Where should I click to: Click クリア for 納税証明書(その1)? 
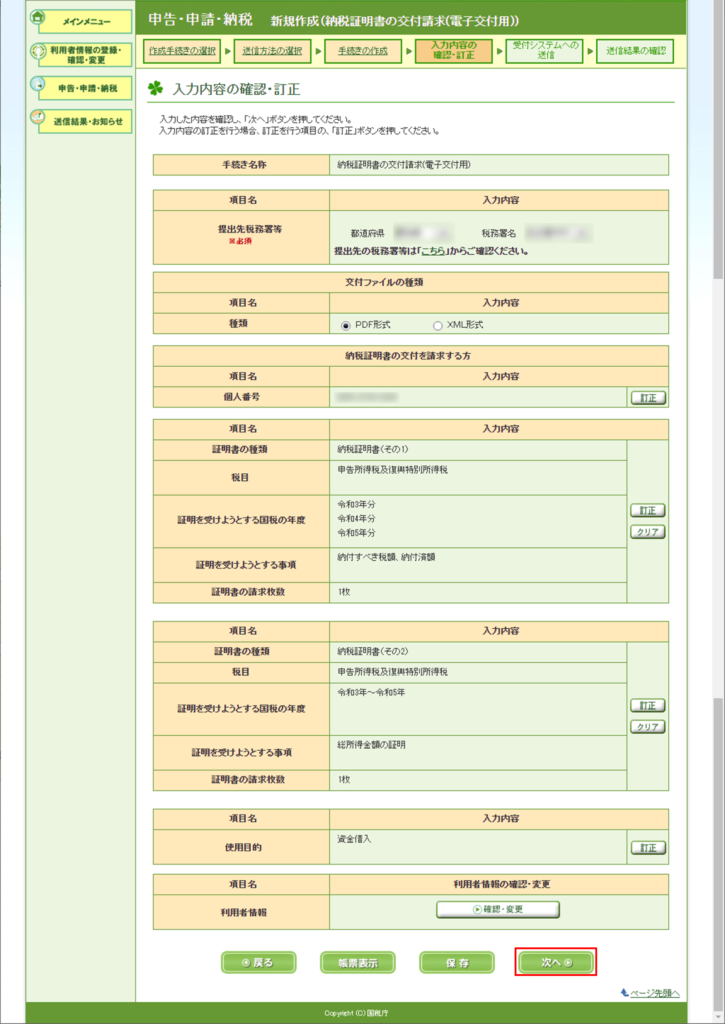pos(648,532)
